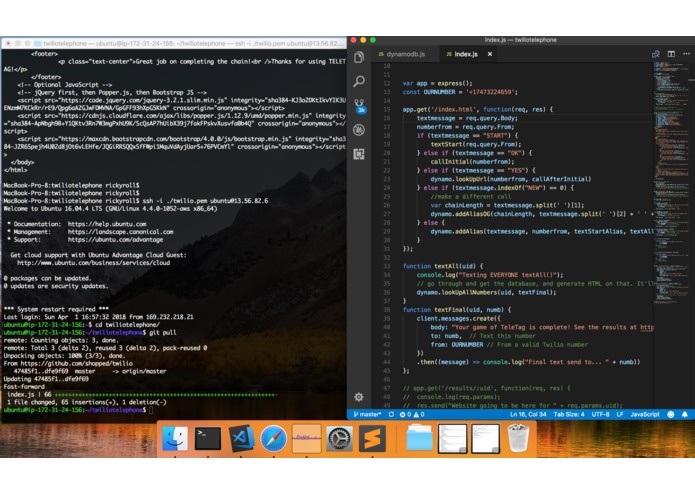Switch to the dynamodb.js tab
The width and height of the screenshot is (695, 494).
click(402, 54)
